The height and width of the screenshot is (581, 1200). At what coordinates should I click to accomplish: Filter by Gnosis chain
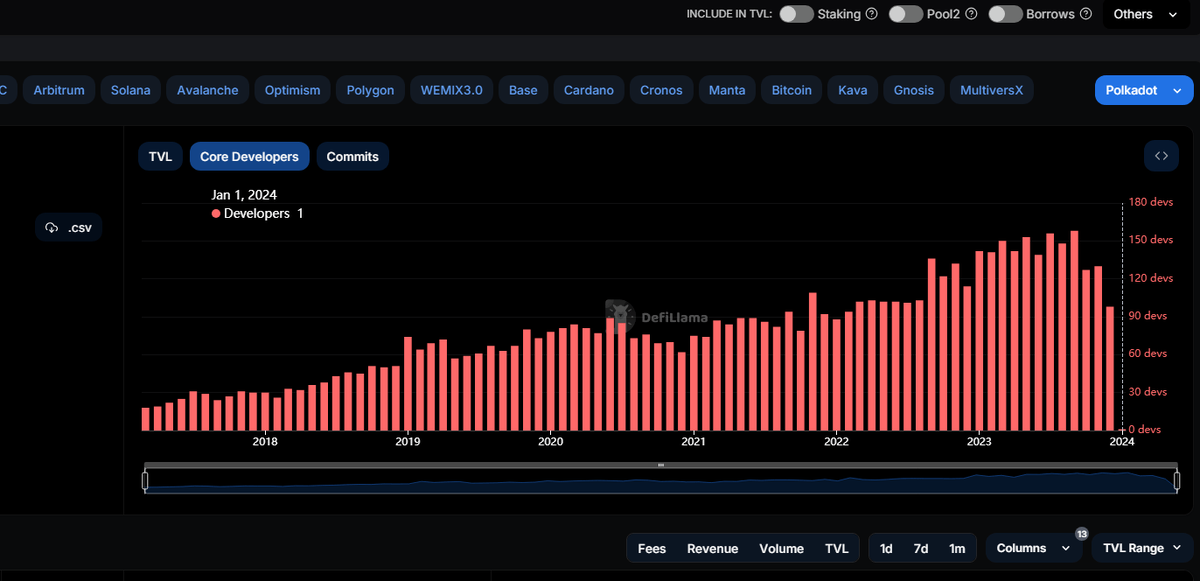pyautogui.click(x=914, y=90)
